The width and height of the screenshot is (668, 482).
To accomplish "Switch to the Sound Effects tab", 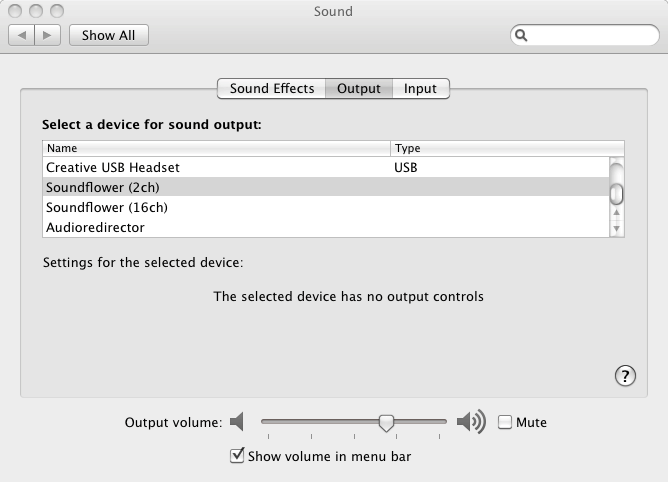I will pos(271,88).
